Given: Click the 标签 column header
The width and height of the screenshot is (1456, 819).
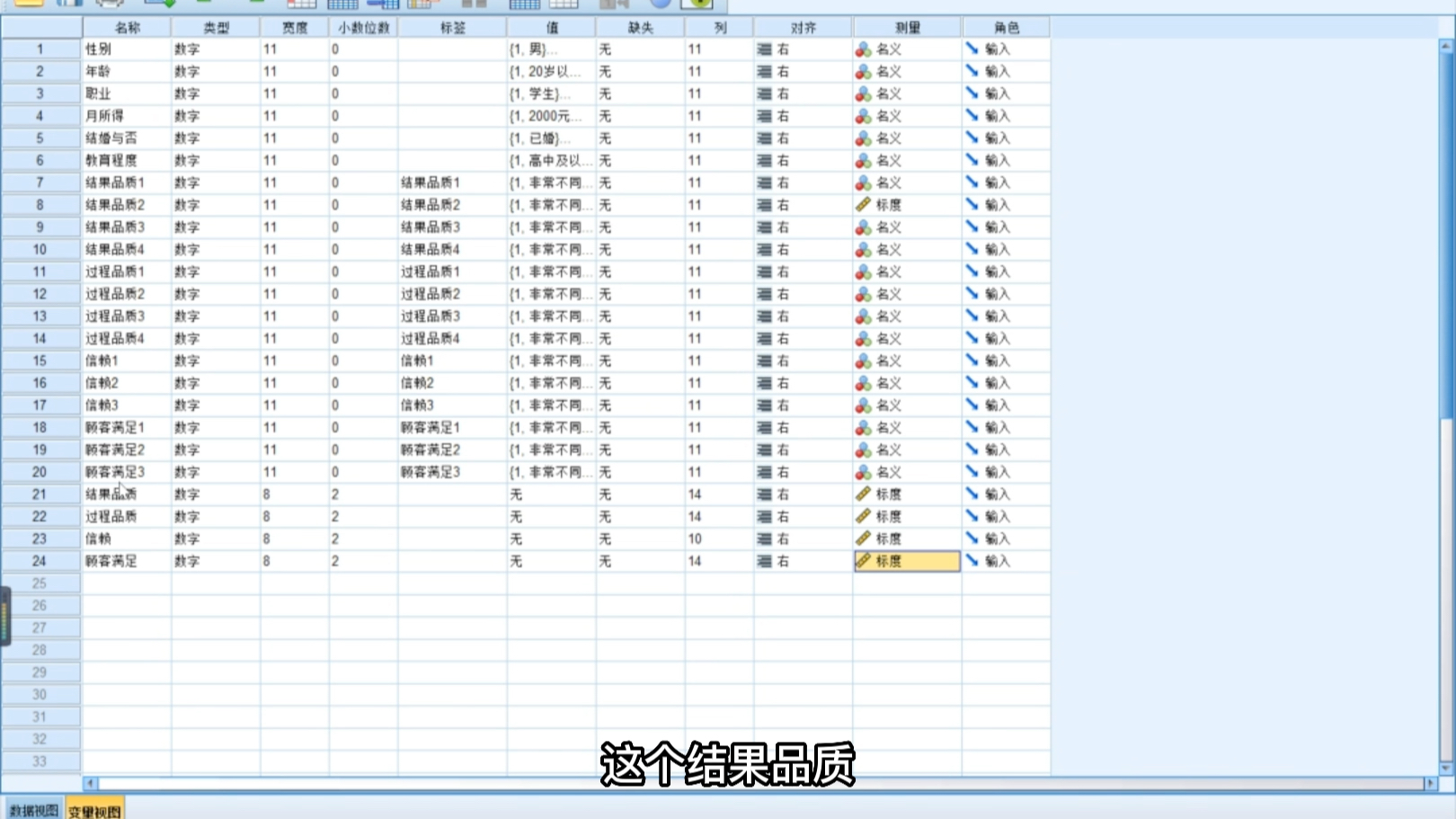Looking at the screenshot, I should point(452,28).
